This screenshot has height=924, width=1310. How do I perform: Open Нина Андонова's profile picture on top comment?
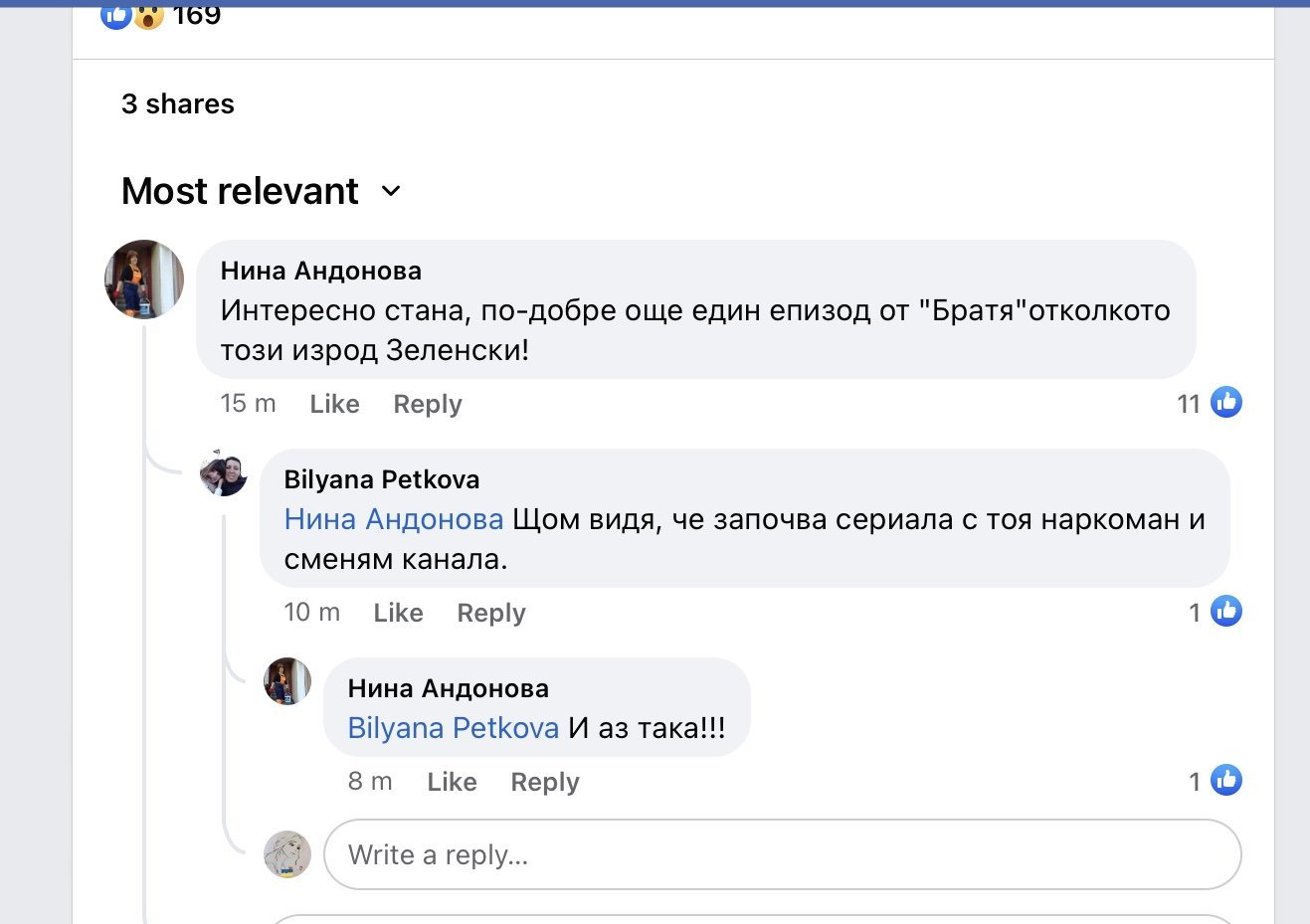[144, 279]
